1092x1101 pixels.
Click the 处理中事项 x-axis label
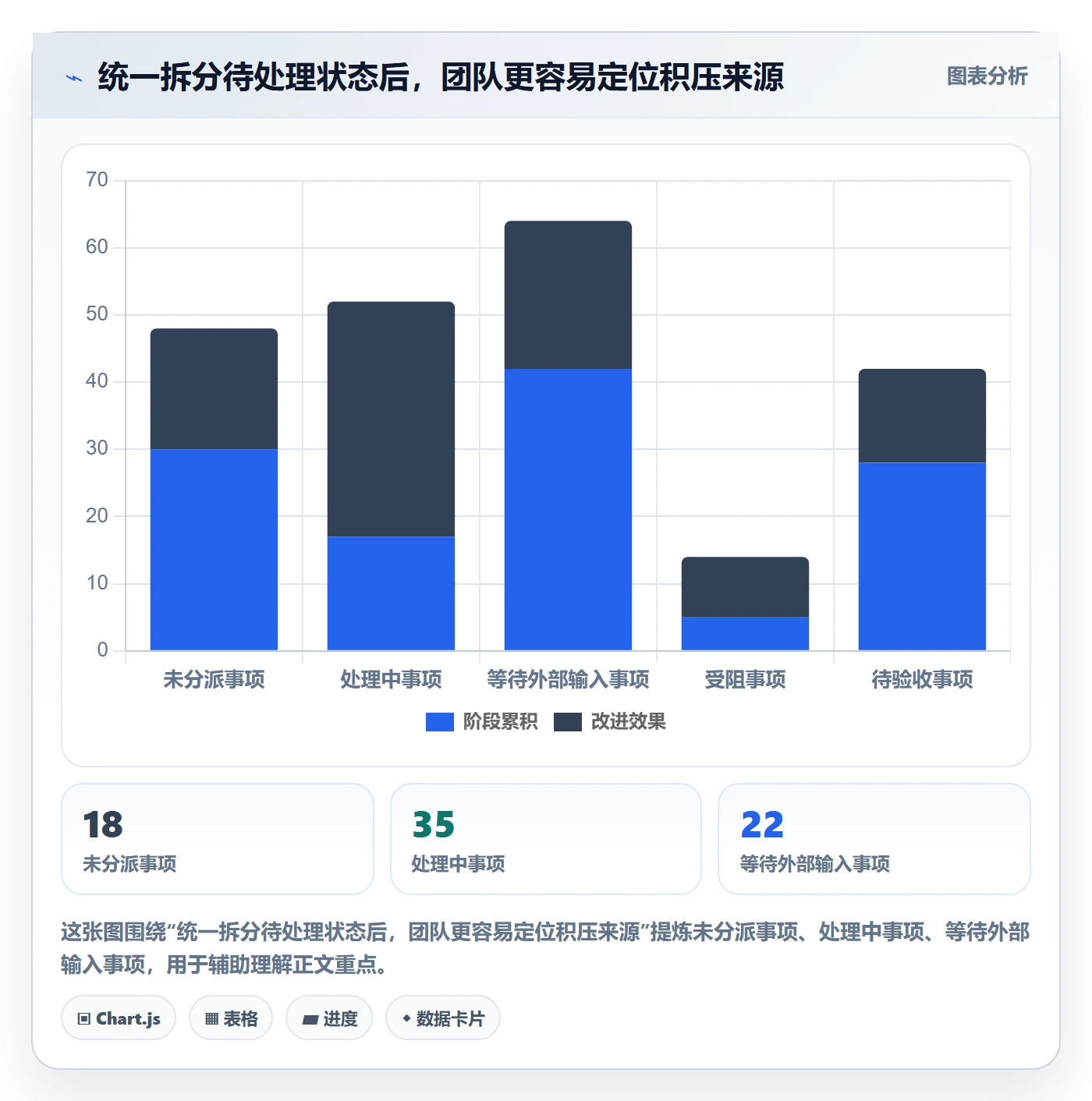[391, 680]
